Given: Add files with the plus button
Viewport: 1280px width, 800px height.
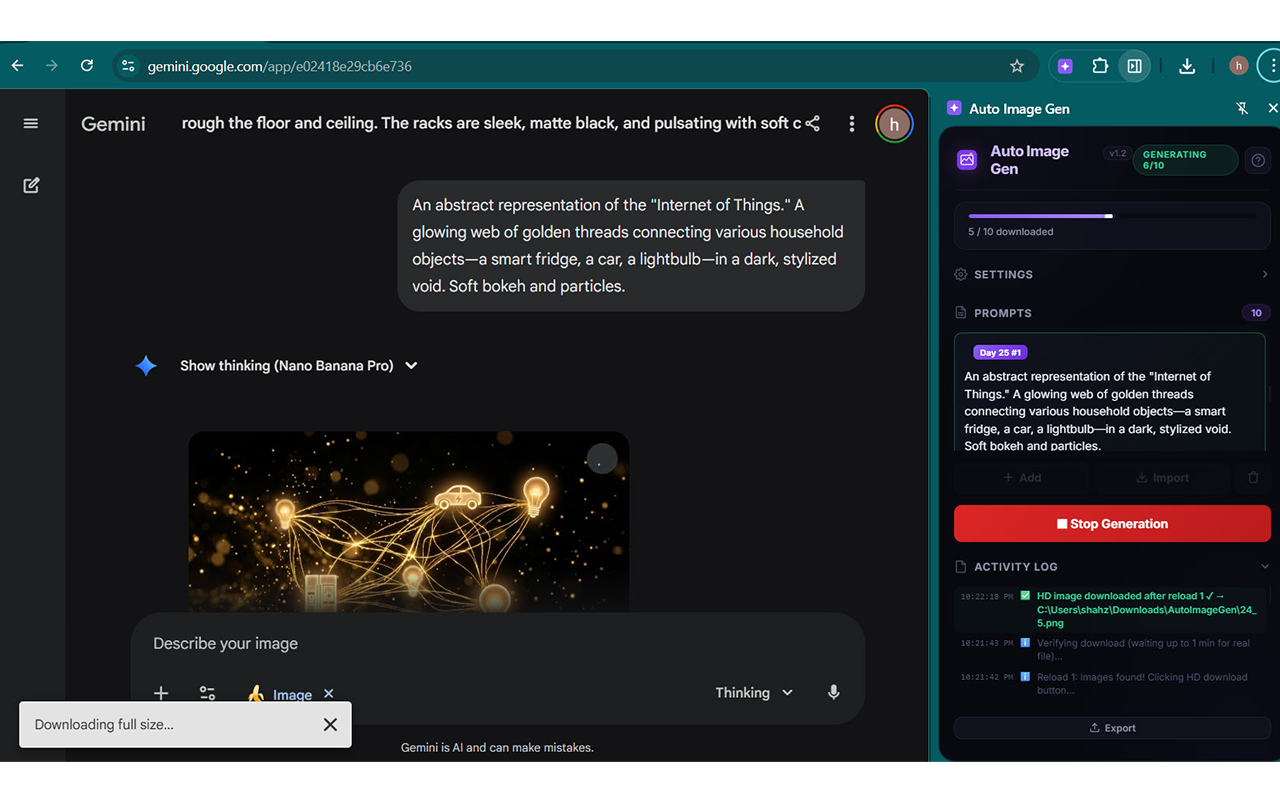Looking at the screenshot, I should coord(161,693).
